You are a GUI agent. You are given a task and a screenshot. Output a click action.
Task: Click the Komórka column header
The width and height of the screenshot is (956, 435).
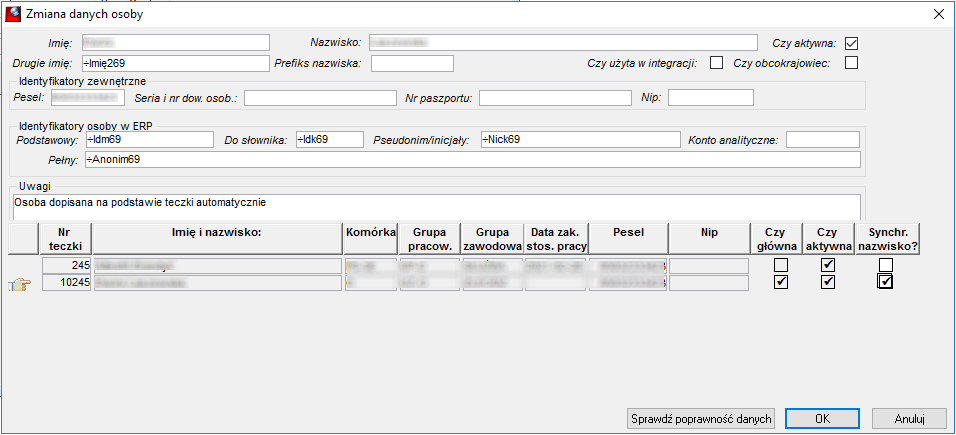click(371, 239)
